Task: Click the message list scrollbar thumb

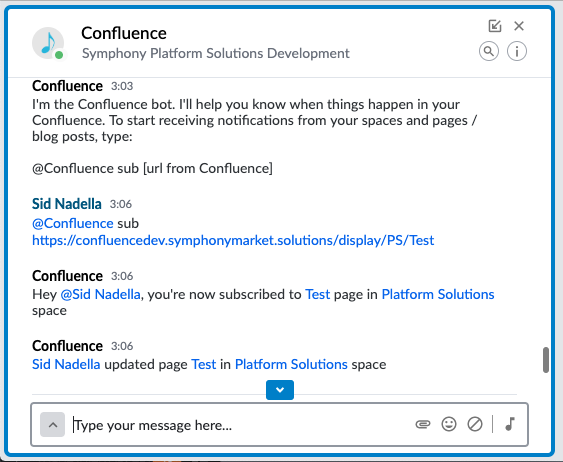Action: tap(546, 360)
